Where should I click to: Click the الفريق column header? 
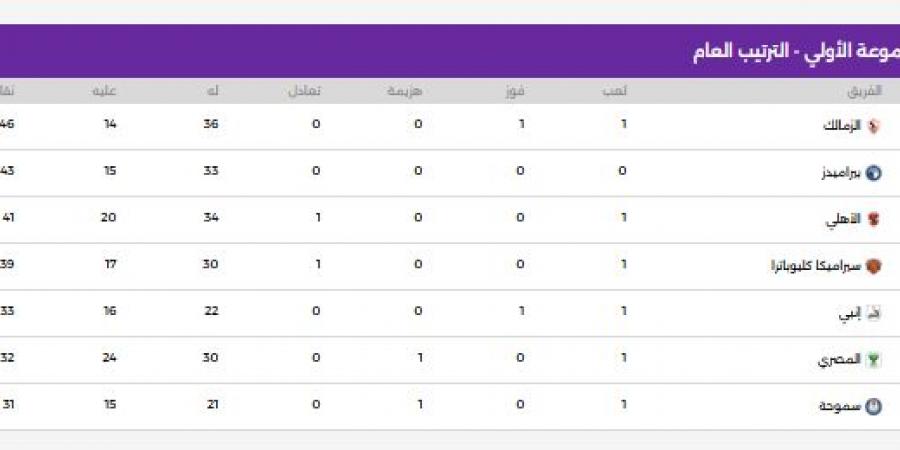pyautogui.click(x=865, y=91)
